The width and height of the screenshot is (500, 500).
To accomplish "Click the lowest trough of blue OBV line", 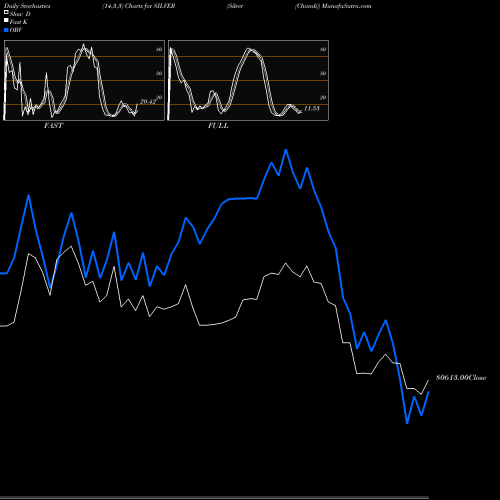I will 407,423.
